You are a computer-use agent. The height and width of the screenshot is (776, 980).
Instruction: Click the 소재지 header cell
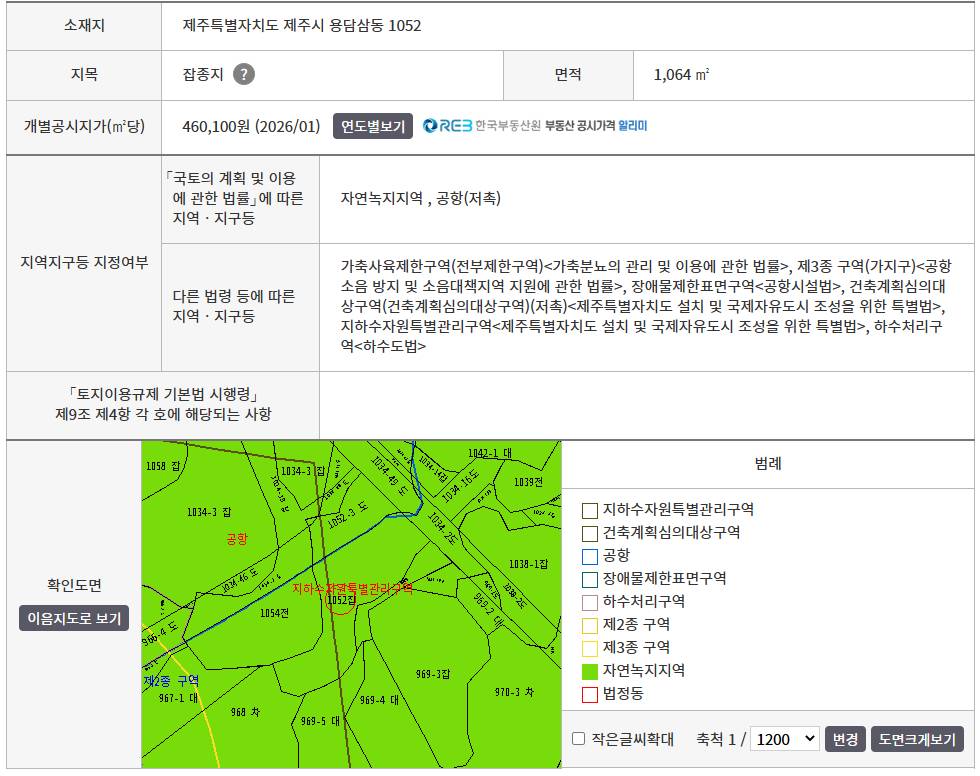(84, 26)
